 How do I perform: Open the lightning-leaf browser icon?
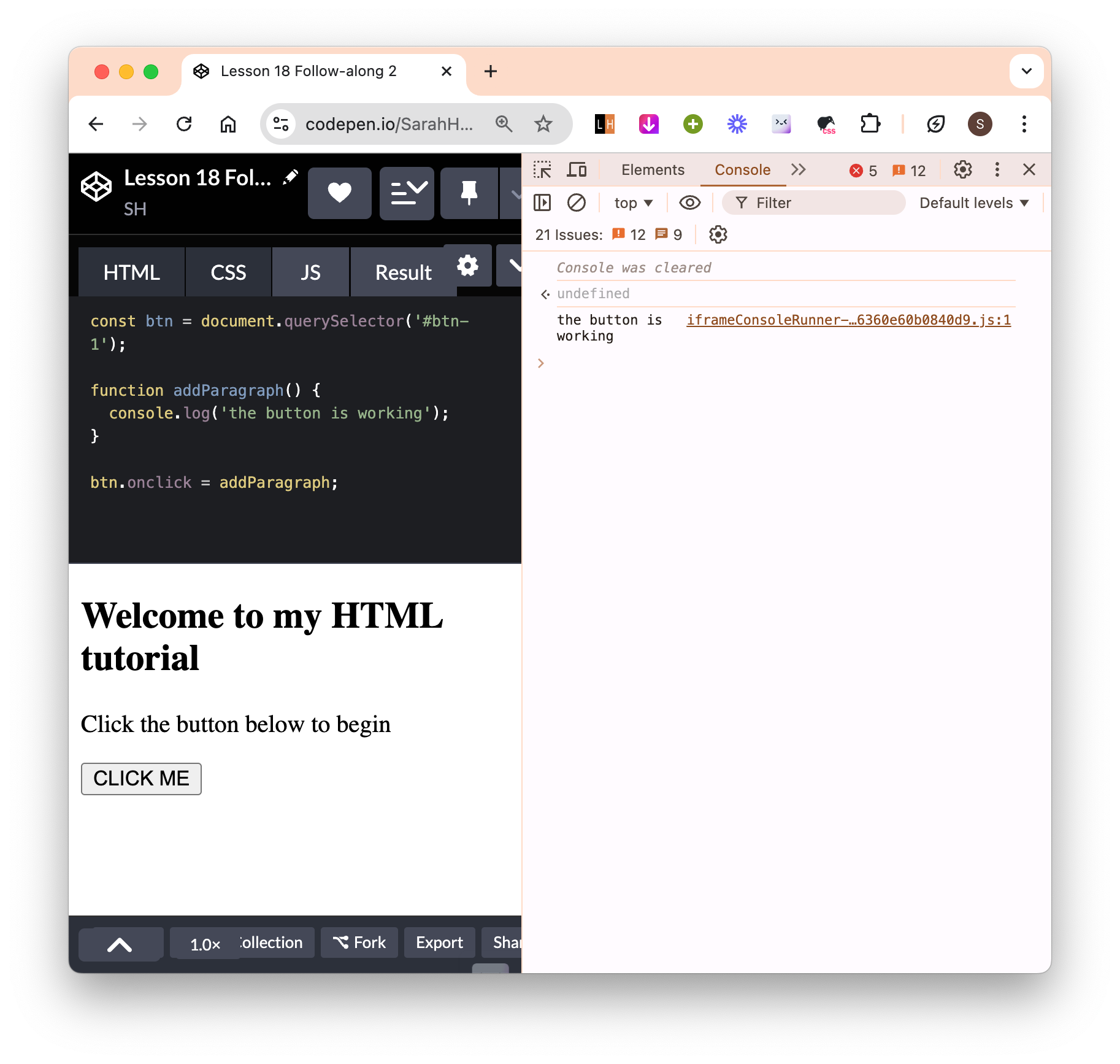click(x=936, y=125)
